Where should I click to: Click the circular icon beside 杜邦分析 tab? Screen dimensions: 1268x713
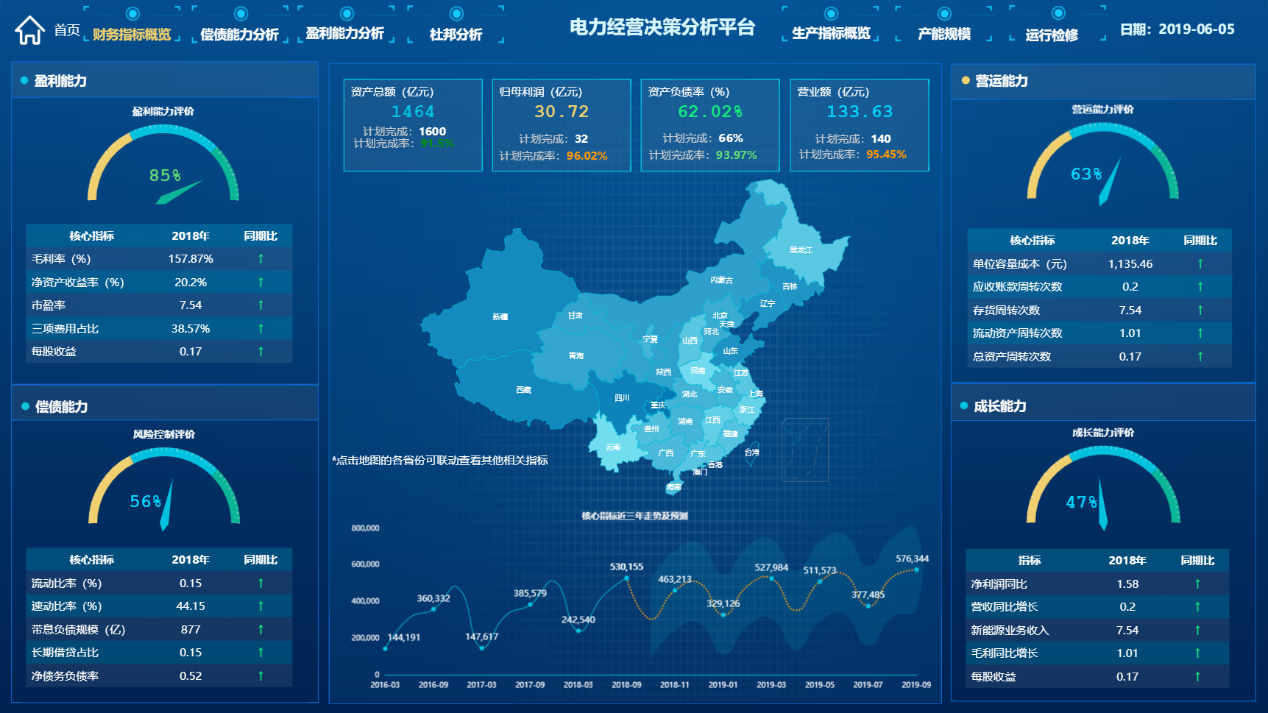click(x=455, y=15)
